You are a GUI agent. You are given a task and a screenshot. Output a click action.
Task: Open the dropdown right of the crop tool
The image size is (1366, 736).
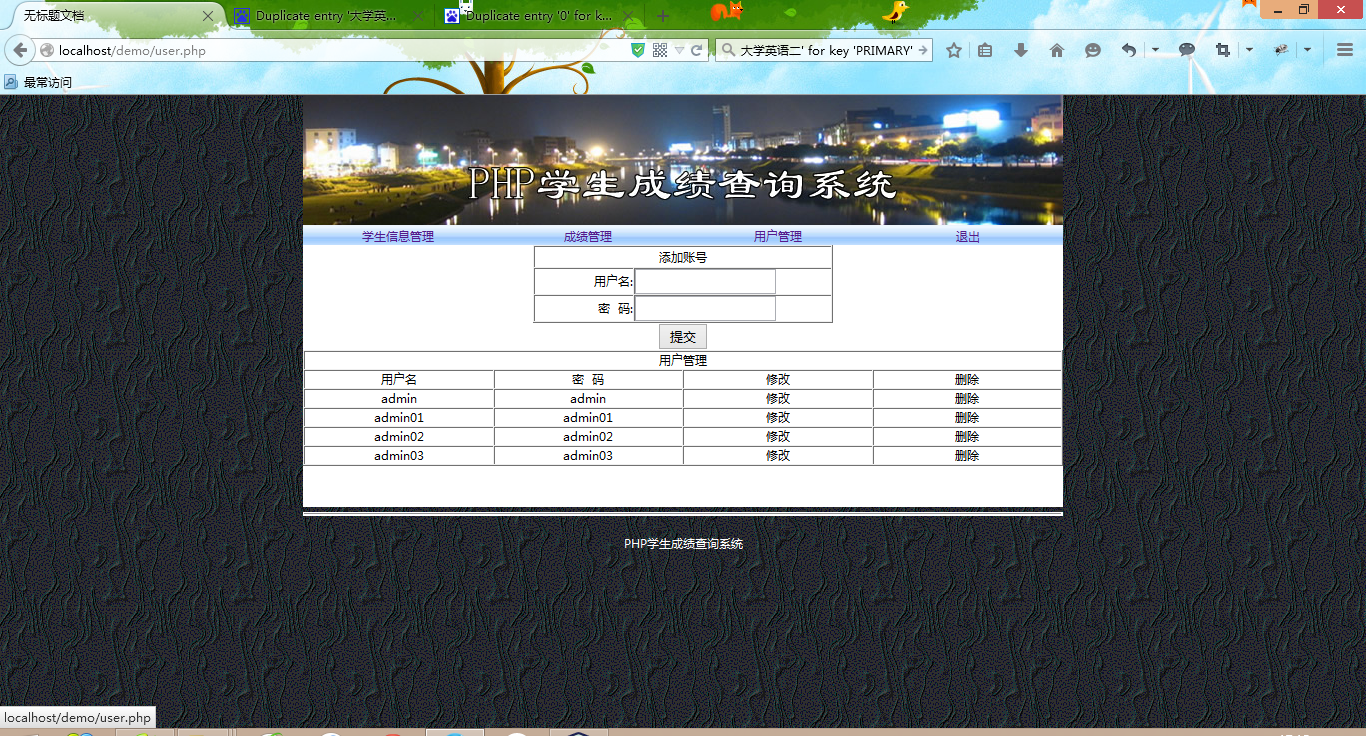coord(1248,49)
